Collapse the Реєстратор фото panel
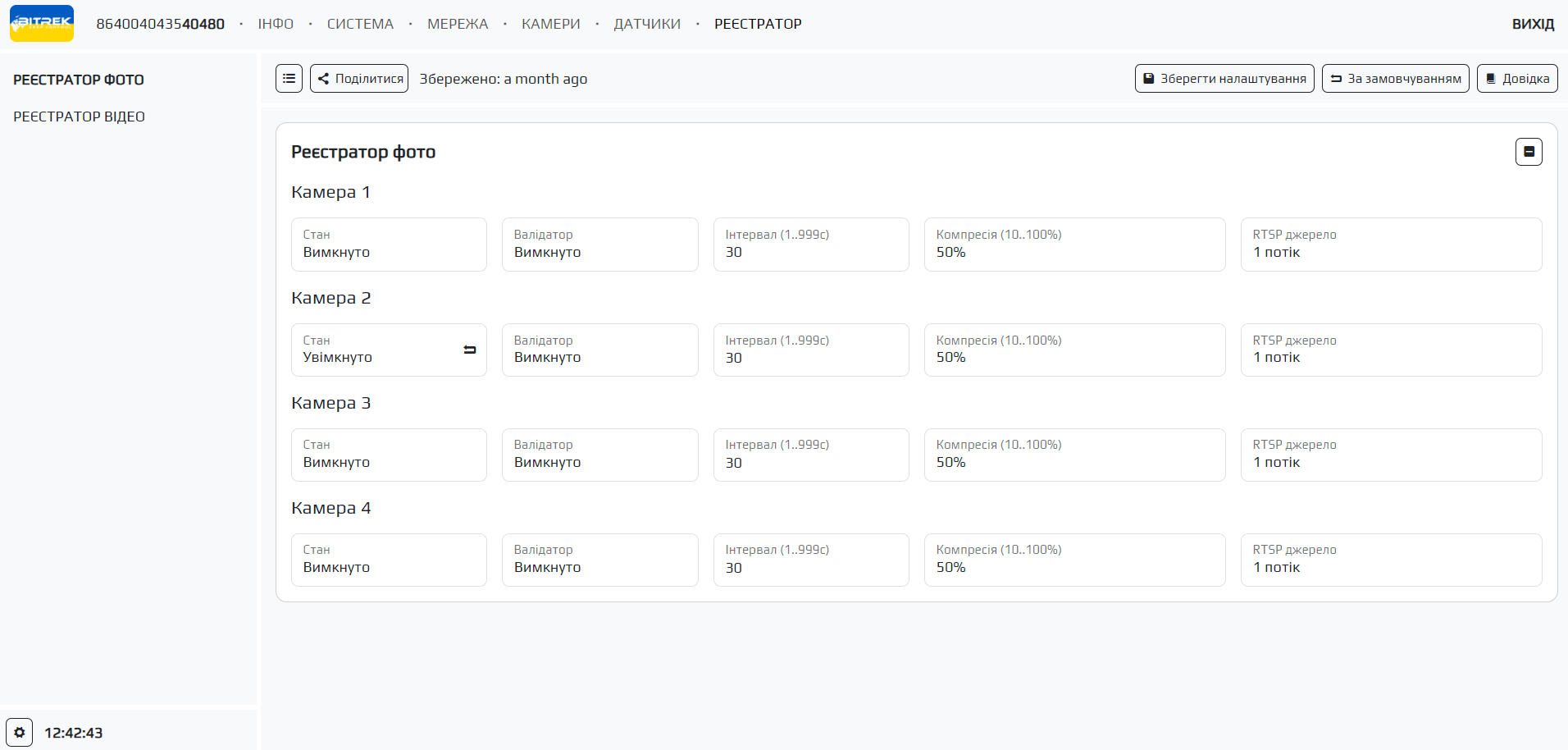Screen dimensions: 1568x750 click(x=1528, y=152)
